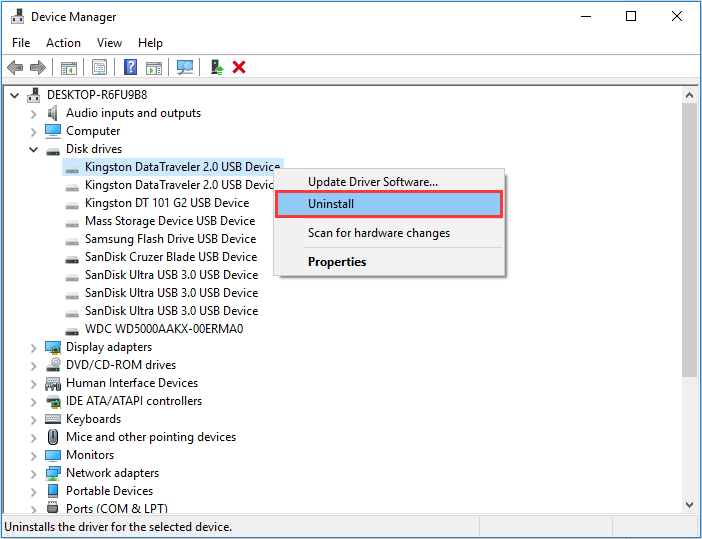Viewport: 702px width, 539px height.
Task: Expand Human Interface Devices category
Action: (x=34, y=384)
